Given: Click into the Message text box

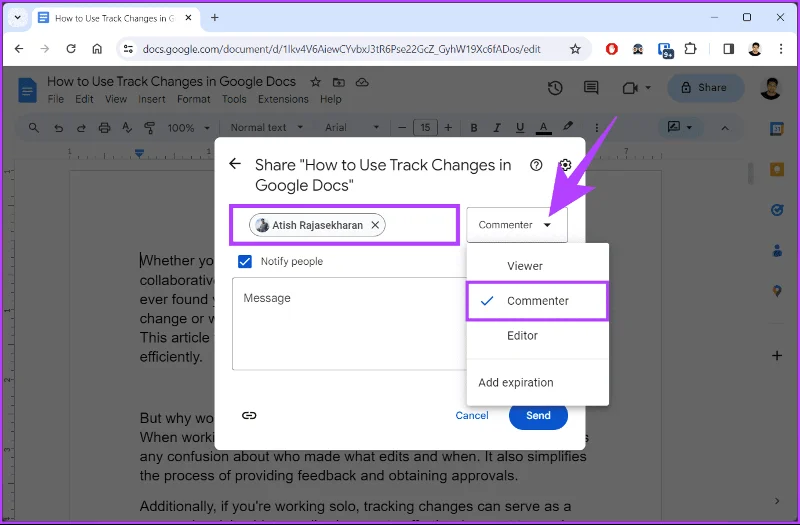Looking at the screenshot, I should (x=349, y=323).
